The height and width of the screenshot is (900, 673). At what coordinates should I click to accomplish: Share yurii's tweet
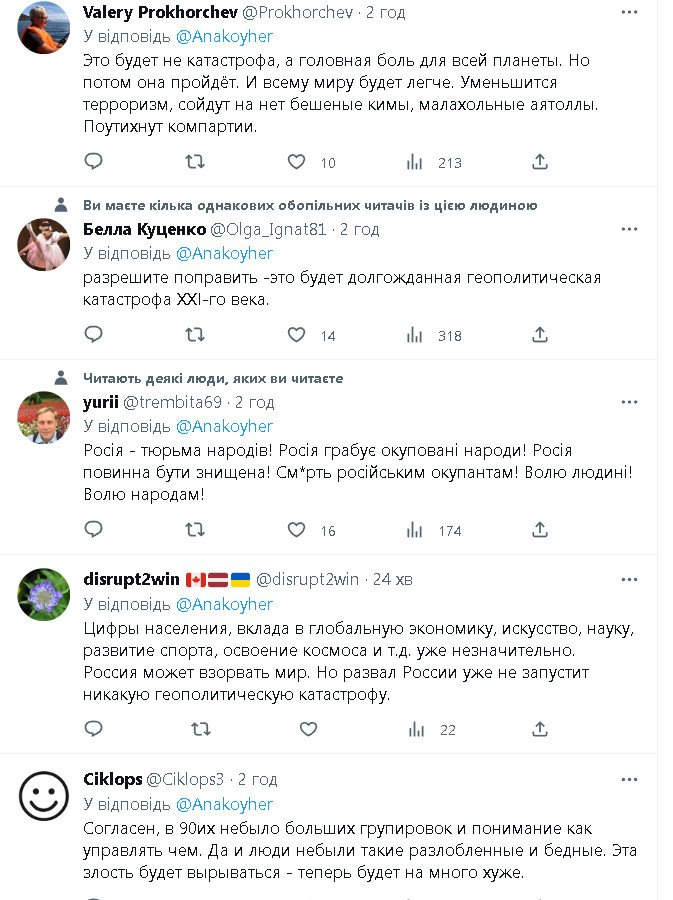pyautogui.click(x=539, y=530)
